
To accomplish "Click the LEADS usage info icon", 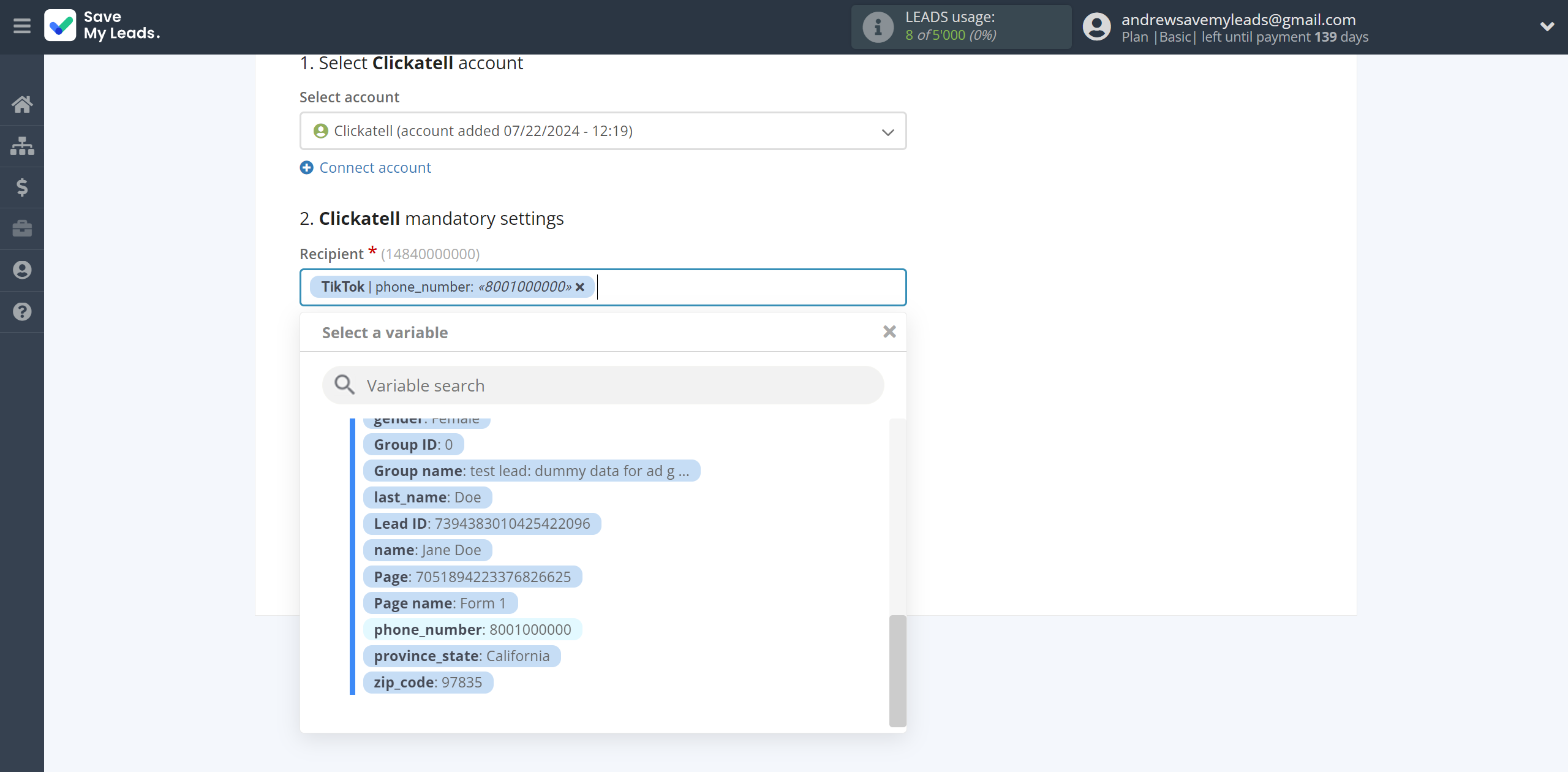I will click(878, 27).
